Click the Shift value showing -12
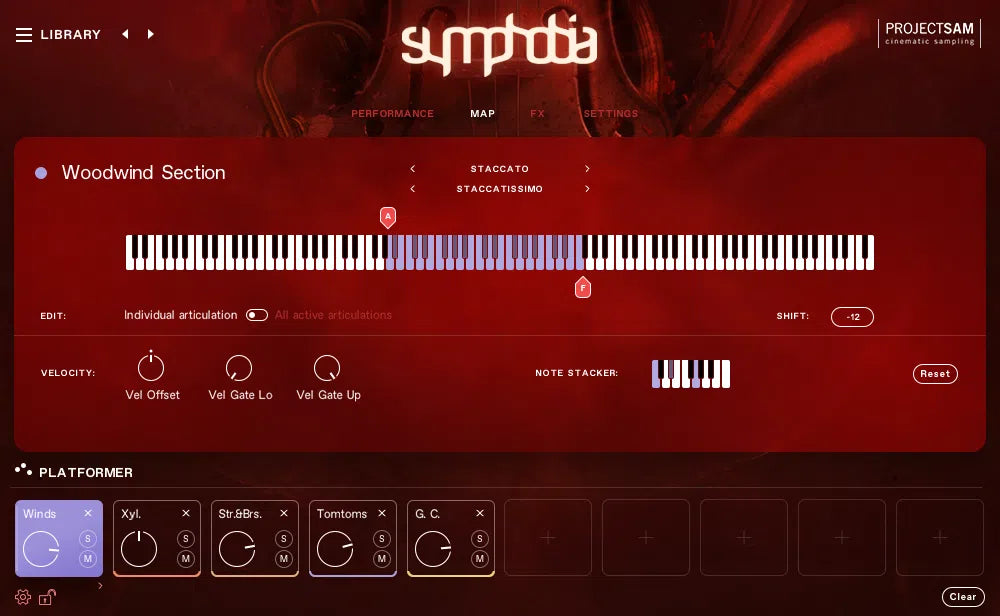 852,317
